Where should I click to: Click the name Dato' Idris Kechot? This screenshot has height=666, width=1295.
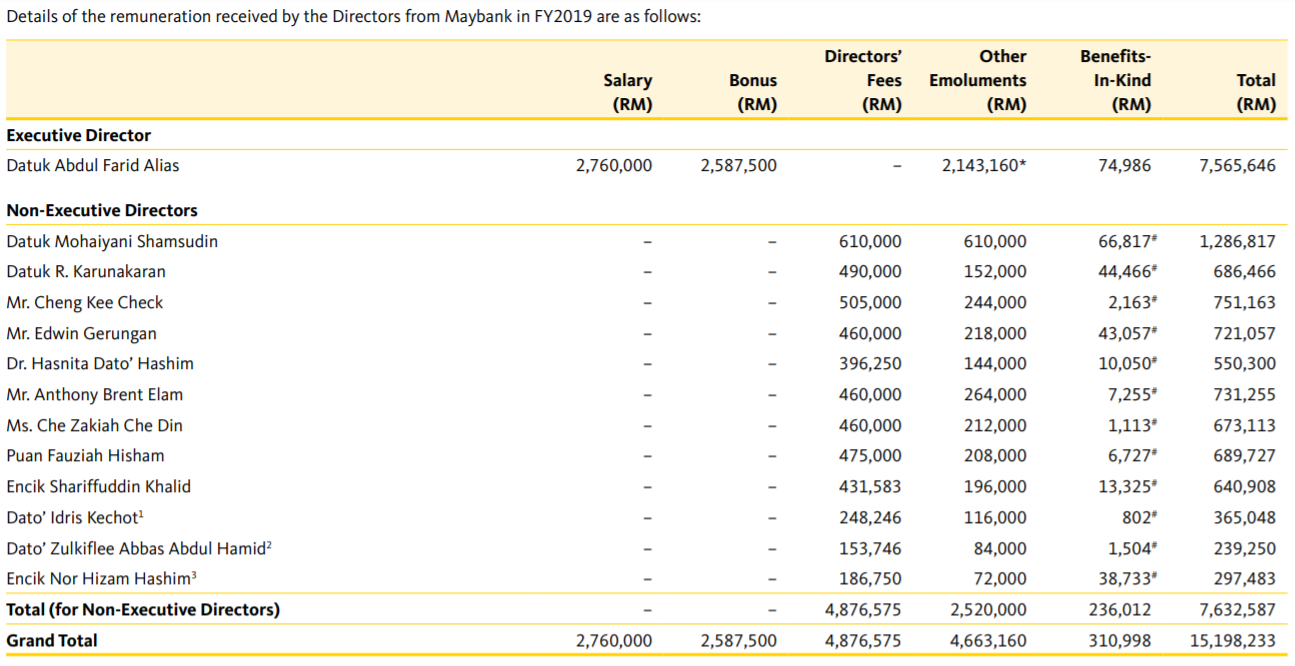tap(75, 517)
